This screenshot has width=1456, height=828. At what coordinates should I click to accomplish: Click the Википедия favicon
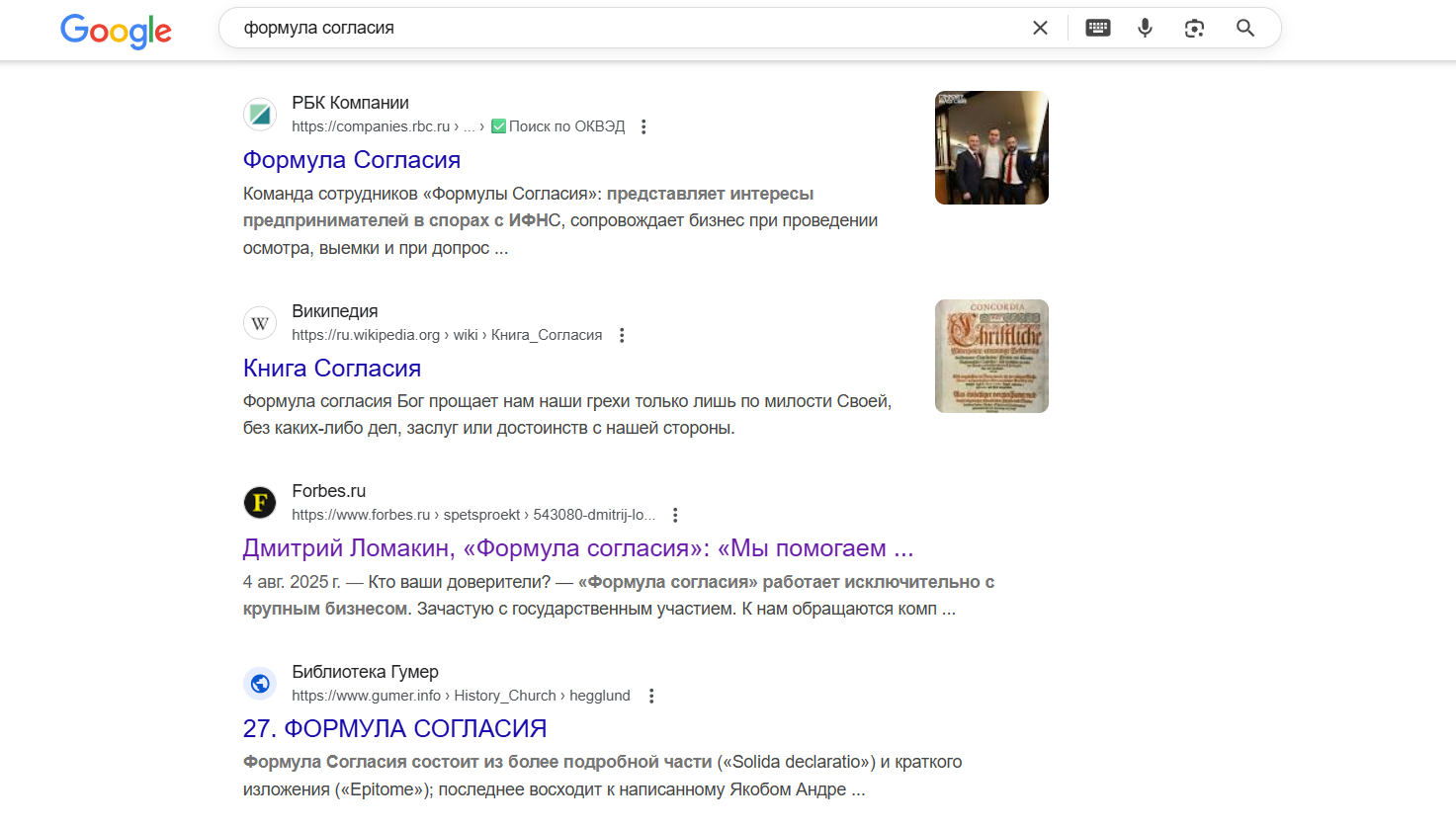(260, 323)
